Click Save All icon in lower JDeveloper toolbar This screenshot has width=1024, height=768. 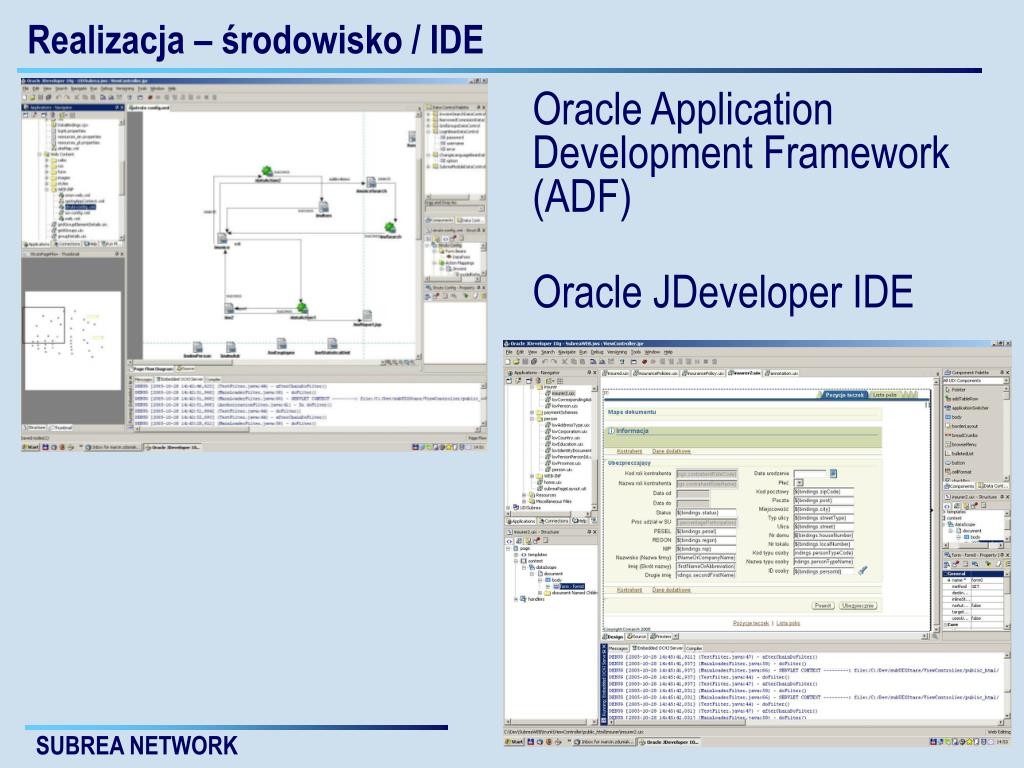point(534,362)
